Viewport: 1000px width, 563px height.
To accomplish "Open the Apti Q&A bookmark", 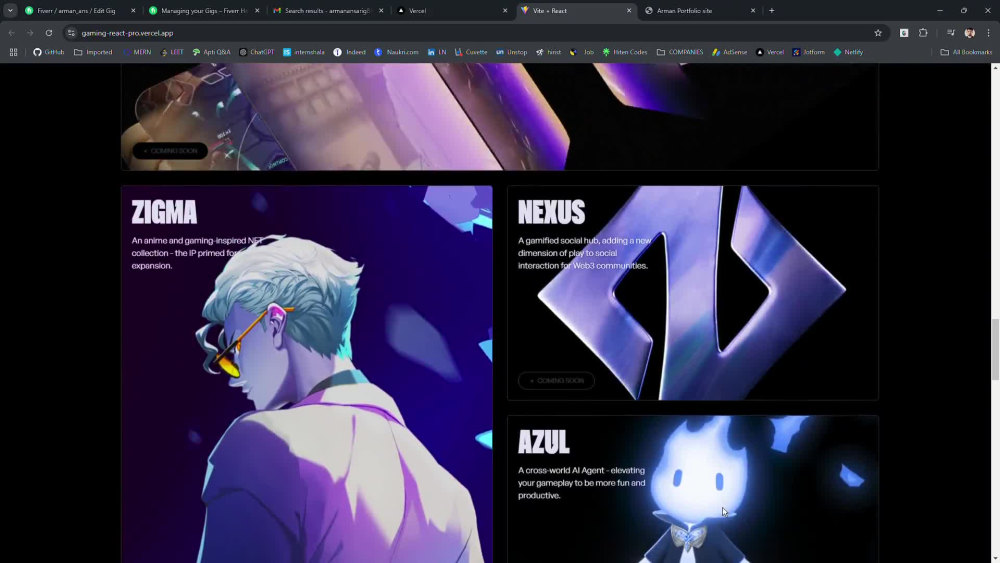I will tap(211, 52).
